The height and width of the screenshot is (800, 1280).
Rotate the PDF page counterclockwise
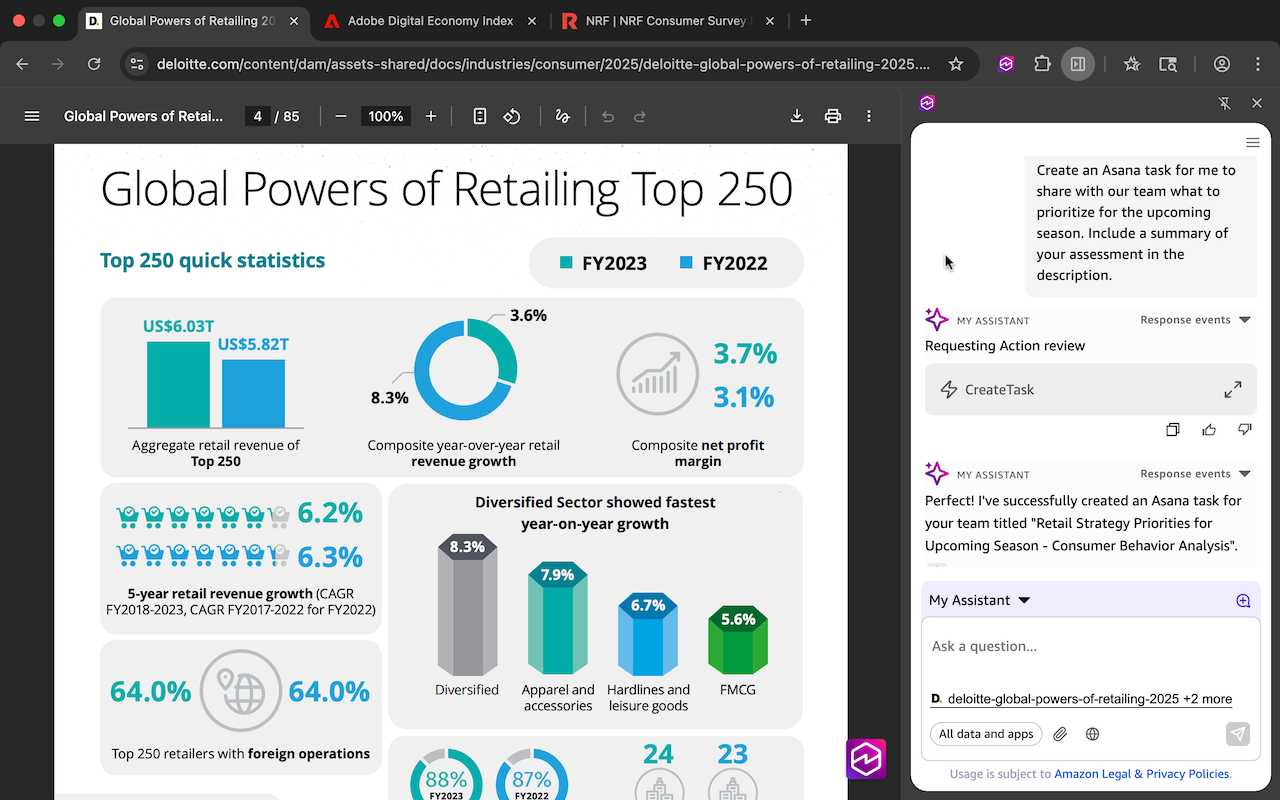(x=512, y=116)
